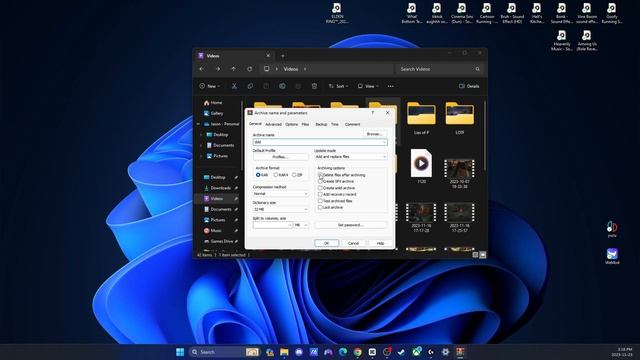Select RAR4 archive format

pos(276,175)
